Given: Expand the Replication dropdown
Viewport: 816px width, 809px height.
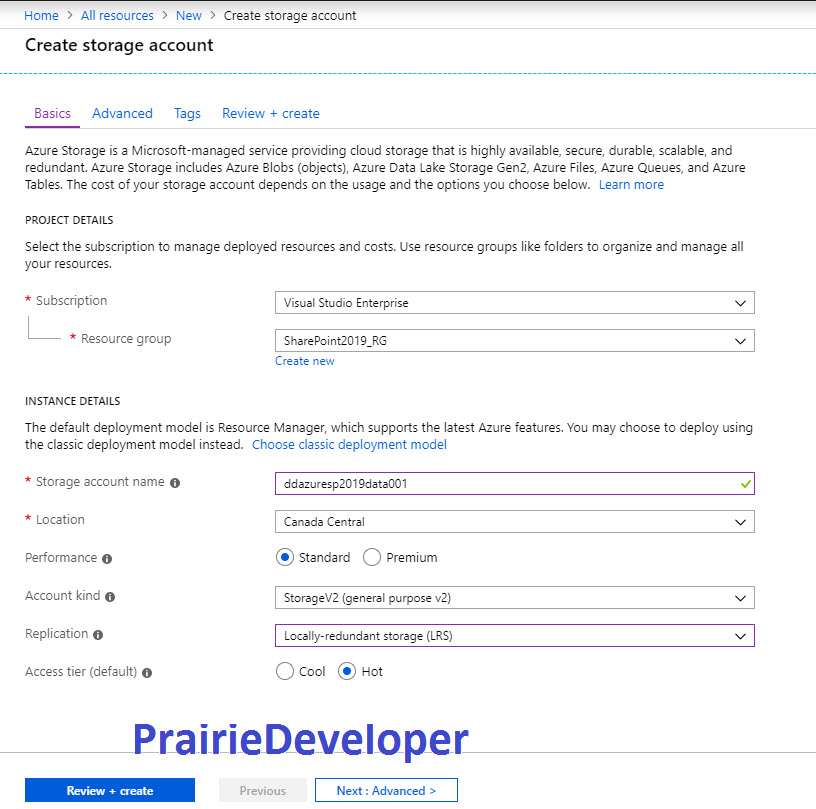Looking at the screenshot, I should (x=515, y=636).
